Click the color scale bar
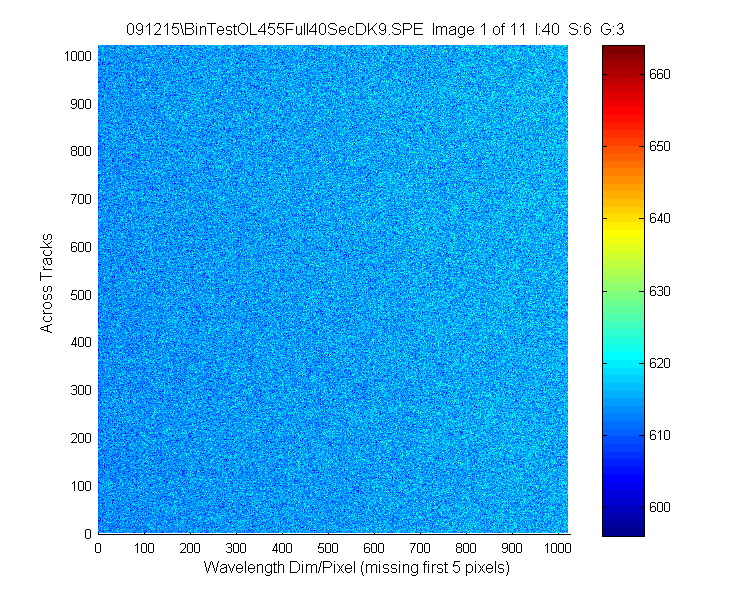Screen dimensions: 750x600 tap(623, 290)
